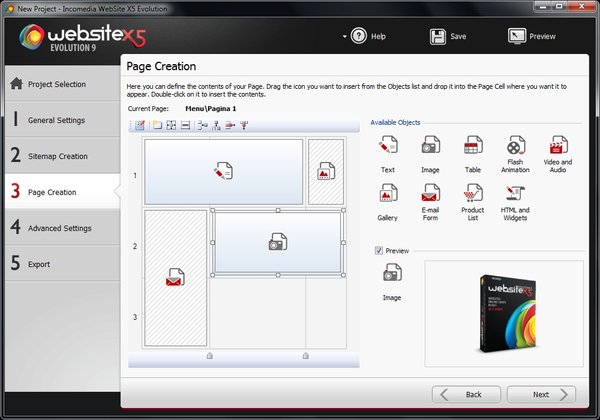The height and width of the screenshot is (420, 600).
Task: Pick the HTML and Widgets object
Action: pos(515,192)
